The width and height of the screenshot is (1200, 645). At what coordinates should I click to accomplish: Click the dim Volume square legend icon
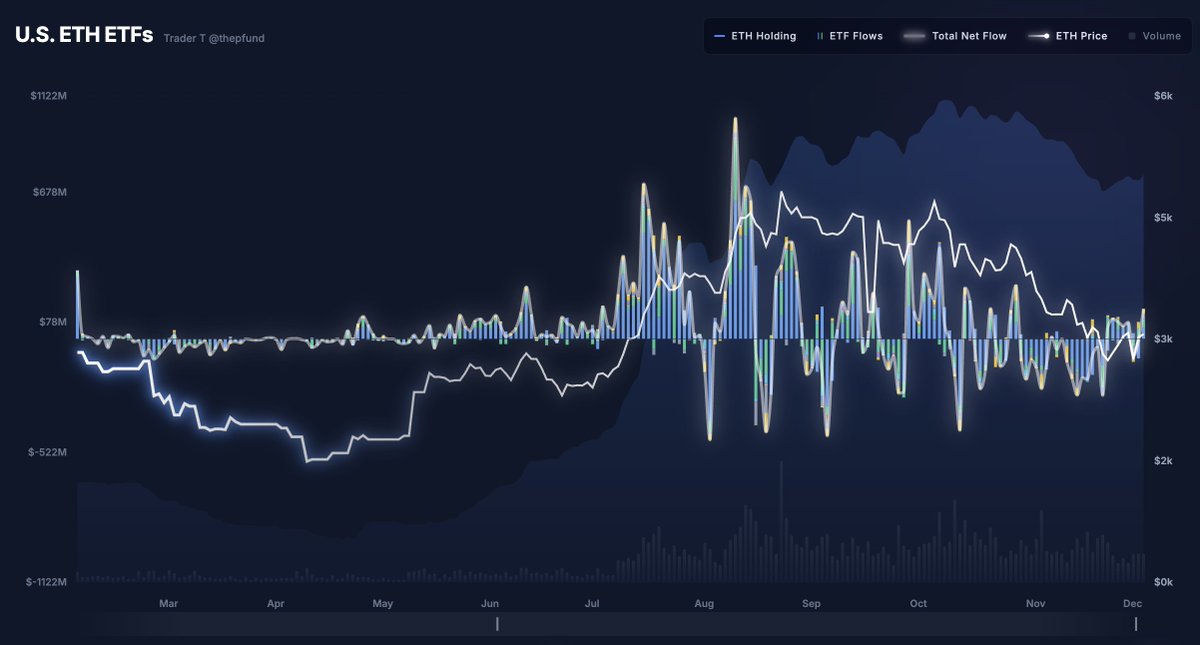(1132, 36)
